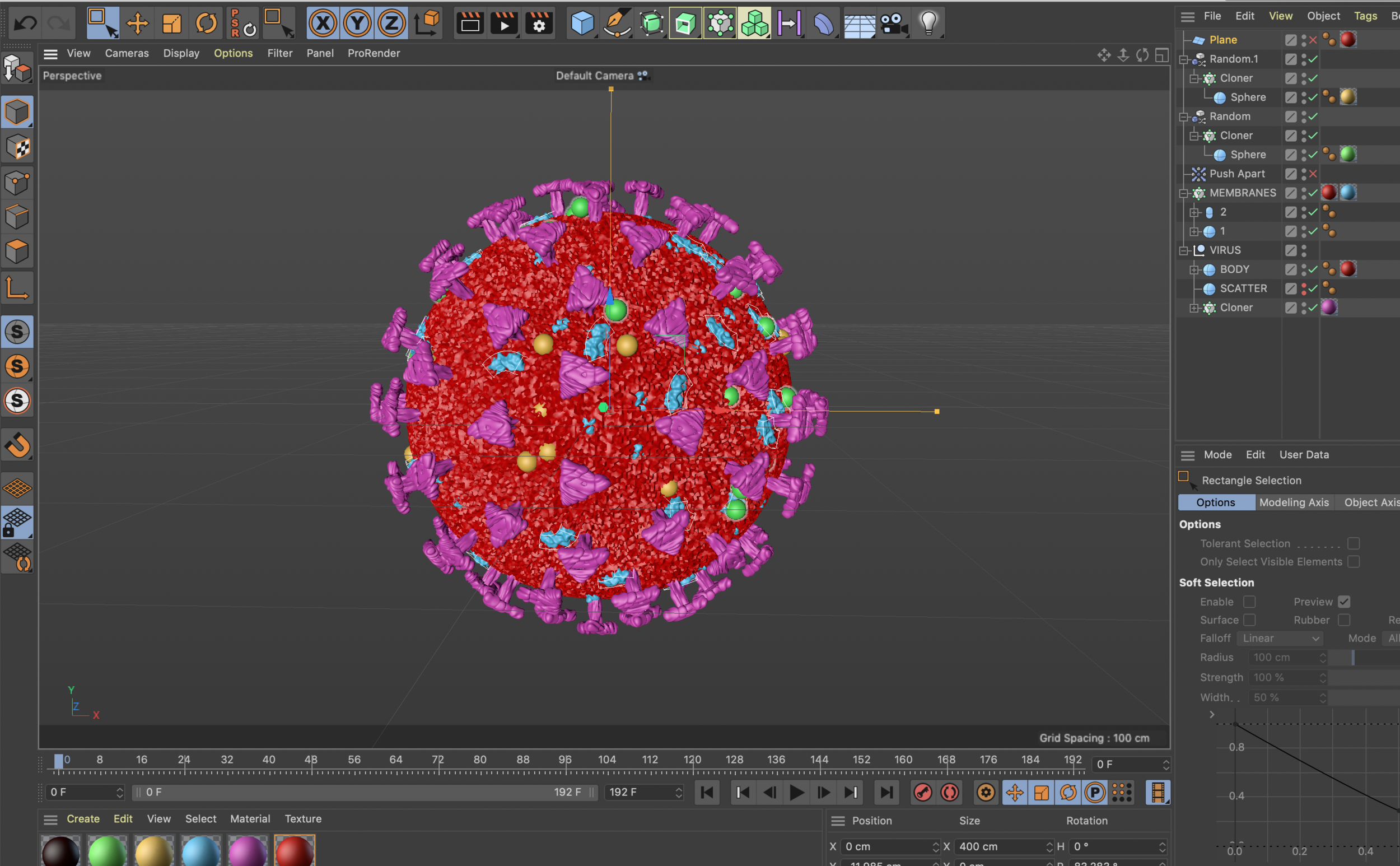
Task: Open the Falloff Linear dropdown
Action: (1280, 638)
